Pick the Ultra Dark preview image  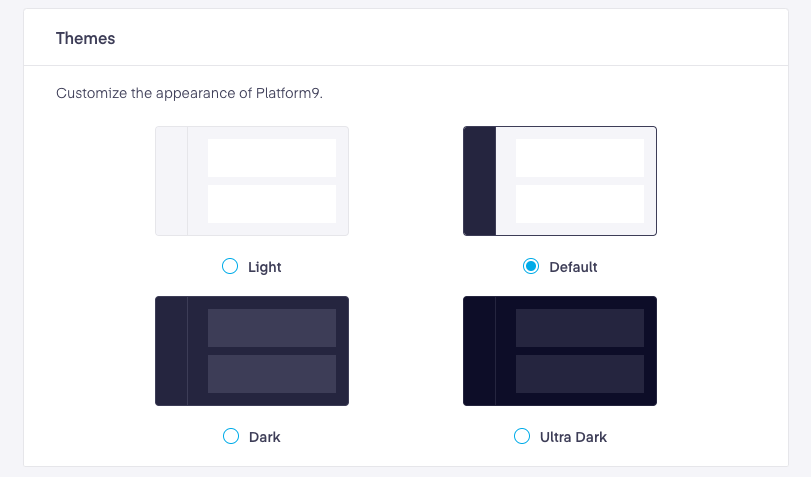pyautogui.click(x=560, y=351)
